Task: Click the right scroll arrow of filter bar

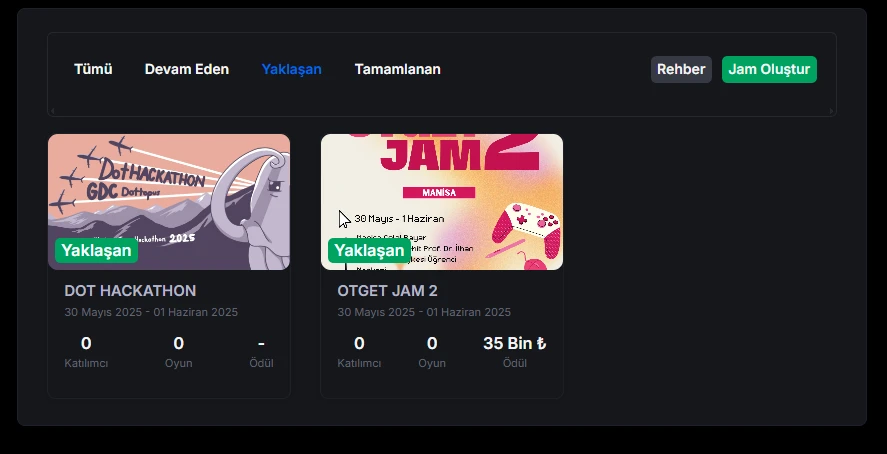Action: pos(832,111)
